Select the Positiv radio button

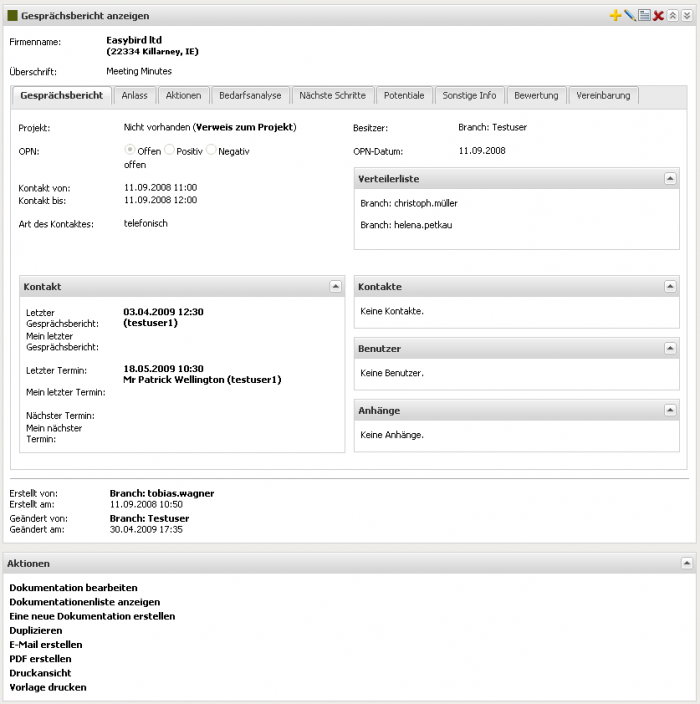(169, 151)
